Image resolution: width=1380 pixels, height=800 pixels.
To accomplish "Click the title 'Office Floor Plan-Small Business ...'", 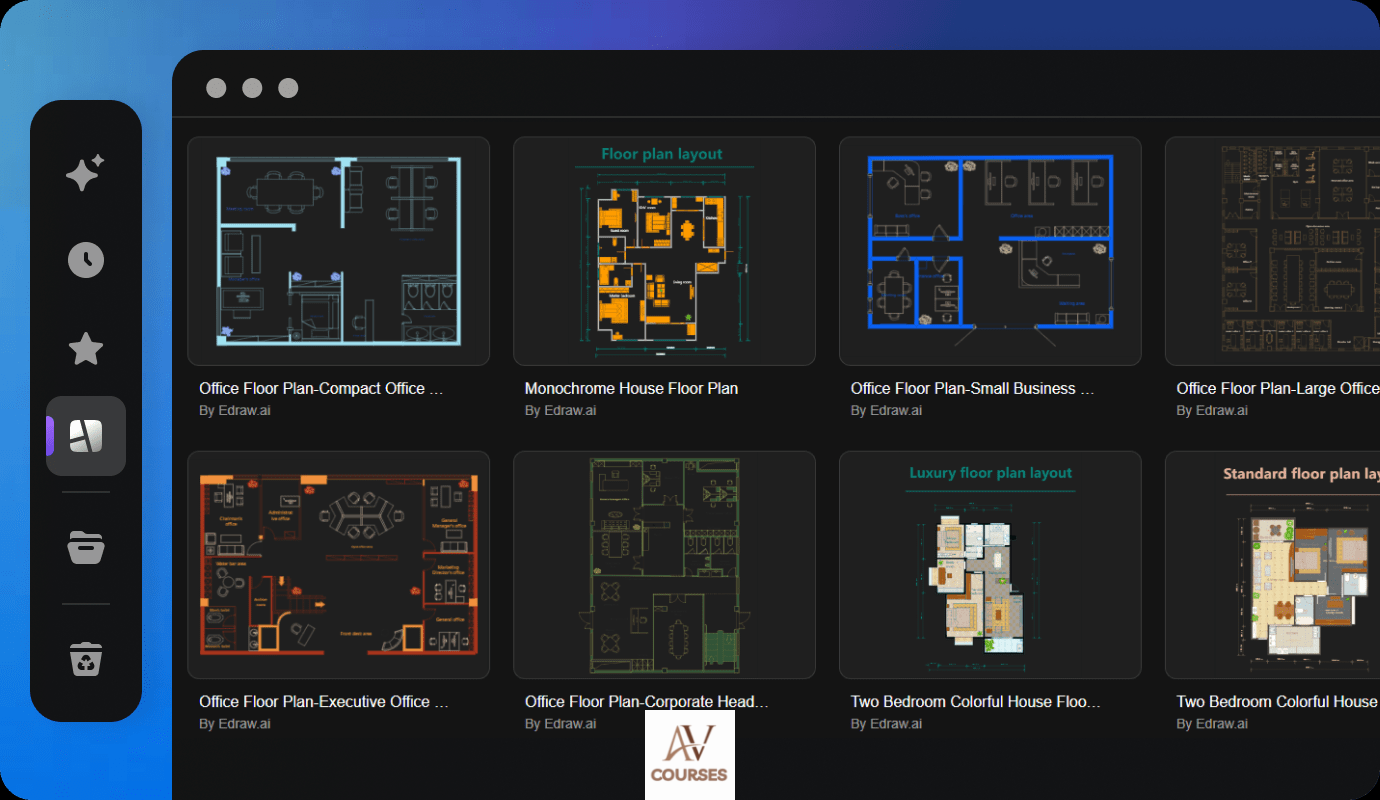I will pyautogui.click(x=973, y=389).
